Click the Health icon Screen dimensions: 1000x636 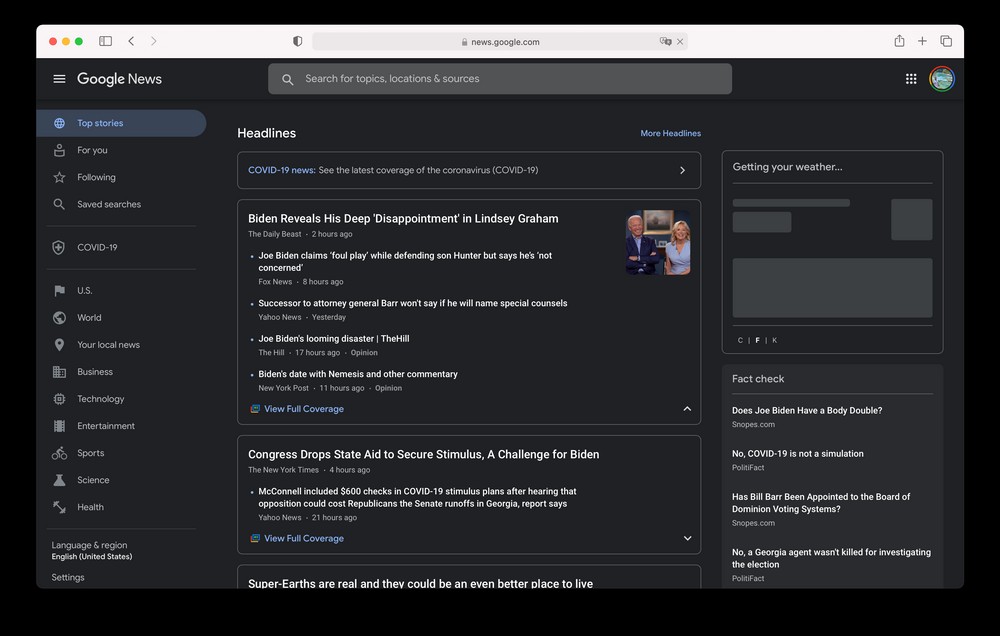pyautogui.click(x=59, y=507)
